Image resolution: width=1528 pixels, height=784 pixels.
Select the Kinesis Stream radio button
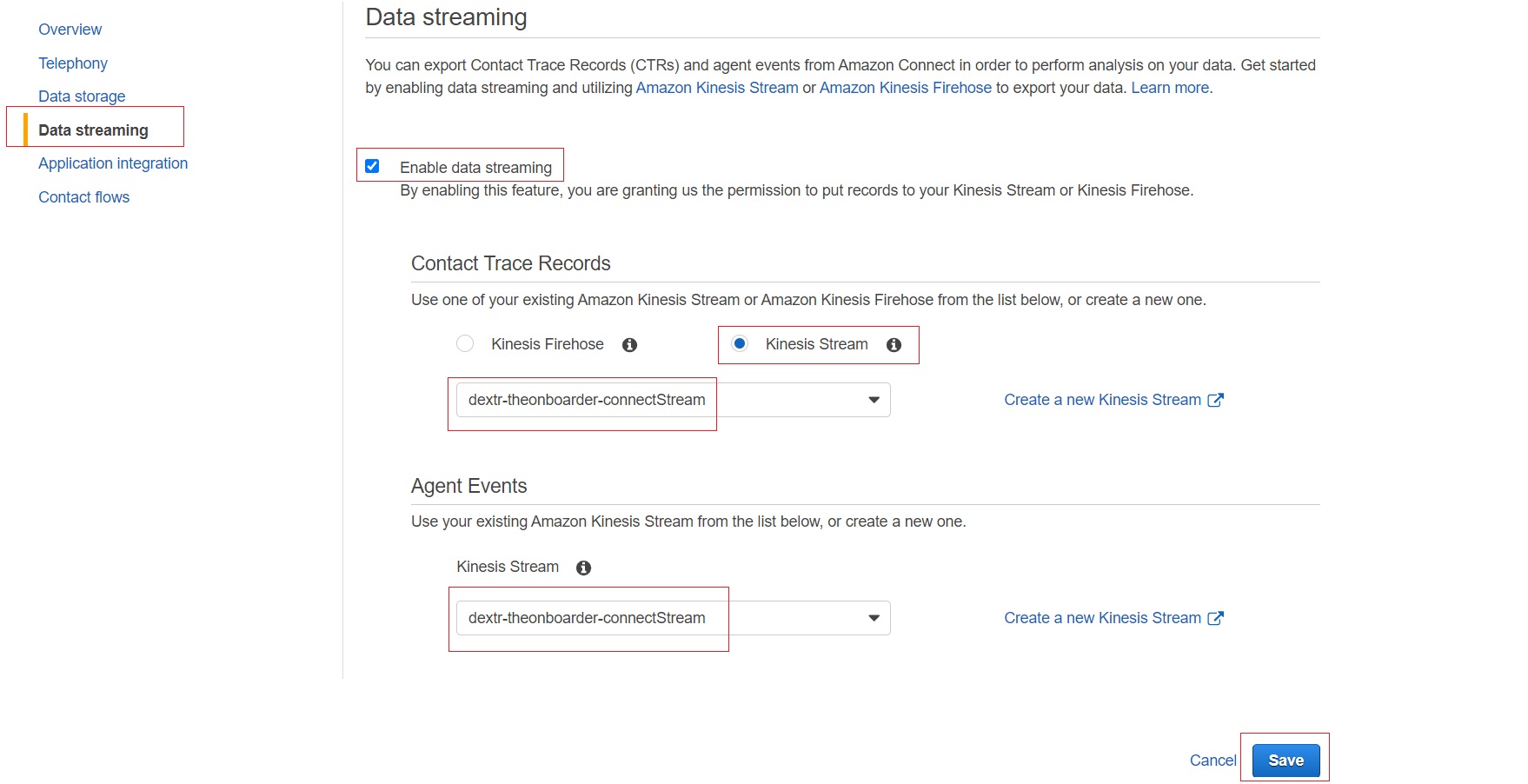pos(740,343)
